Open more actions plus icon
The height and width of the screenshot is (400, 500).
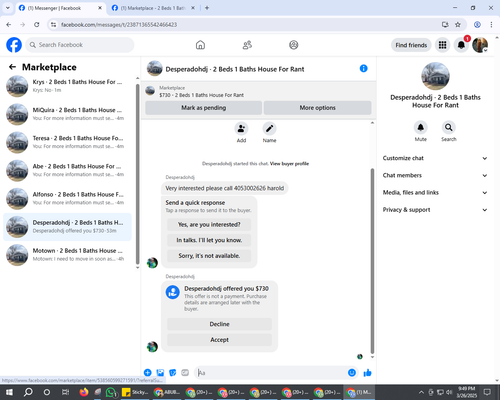coord(148,373)
